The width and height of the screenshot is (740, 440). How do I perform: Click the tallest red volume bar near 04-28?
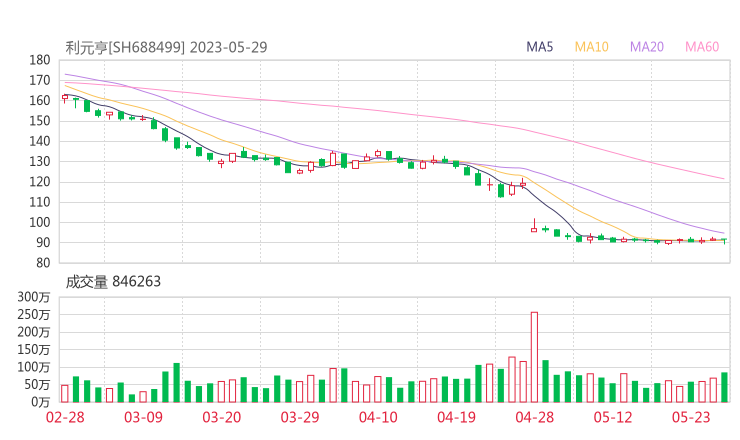click(x=534, y=357)
